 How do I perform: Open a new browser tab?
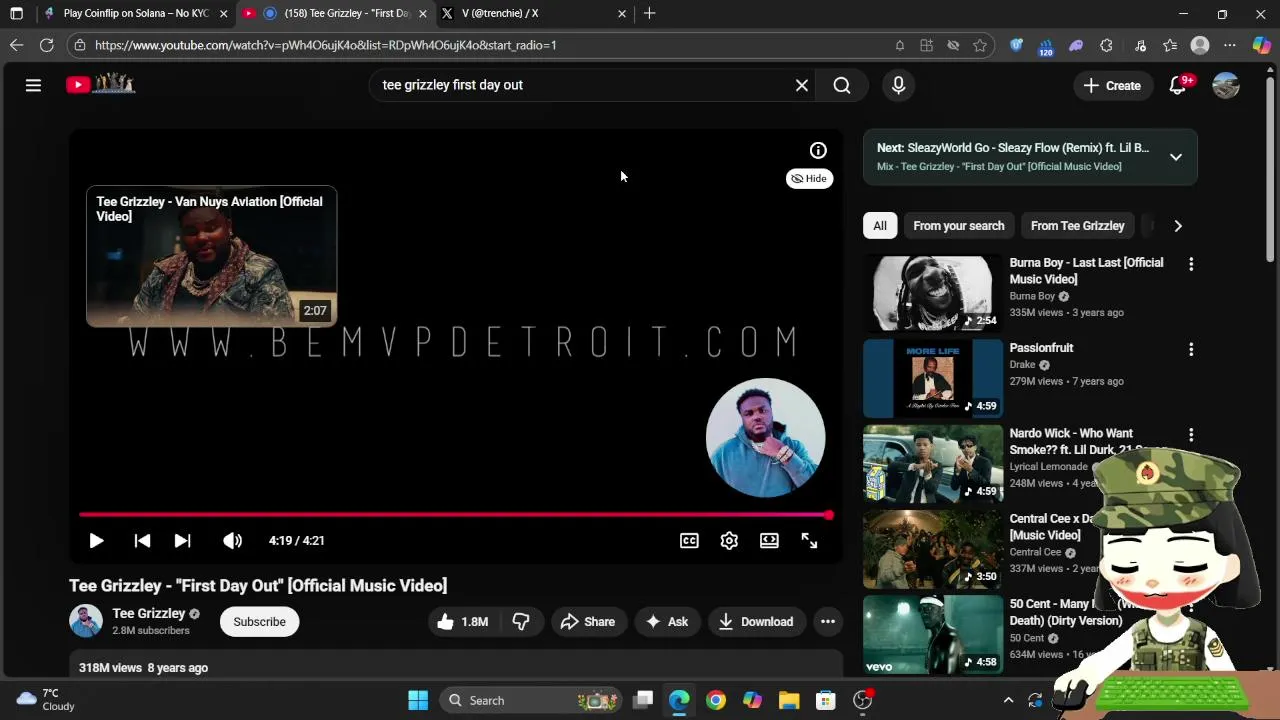pos(650,14)
